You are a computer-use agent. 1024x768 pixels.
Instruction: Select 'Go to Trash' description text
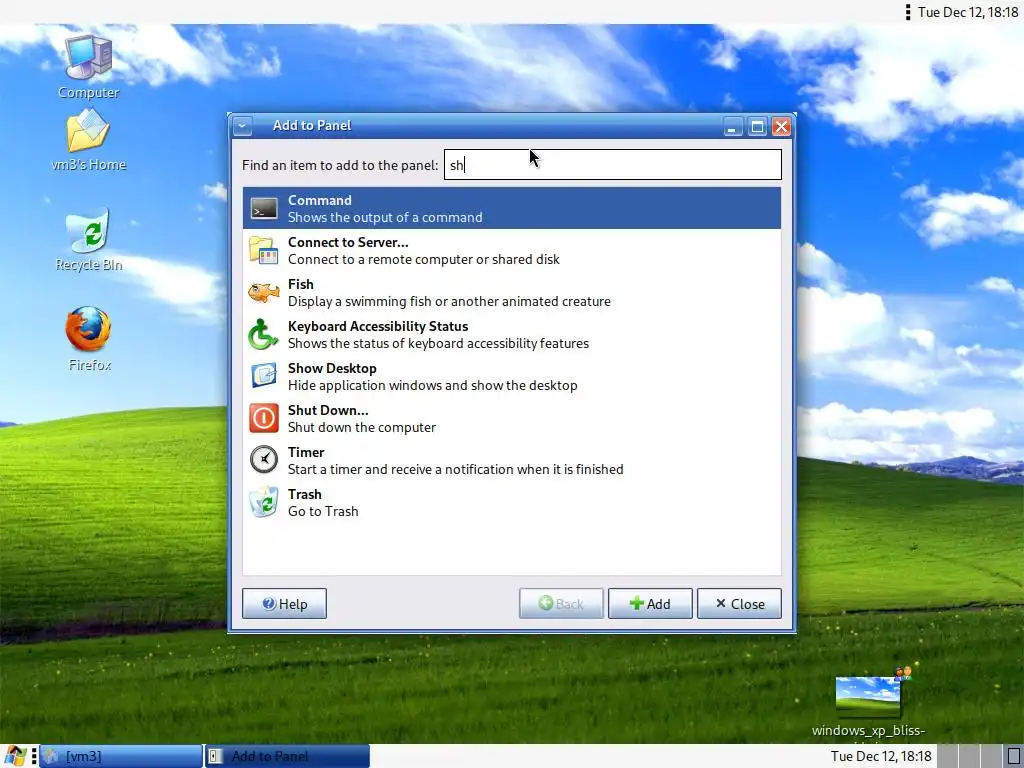point(323,511)
